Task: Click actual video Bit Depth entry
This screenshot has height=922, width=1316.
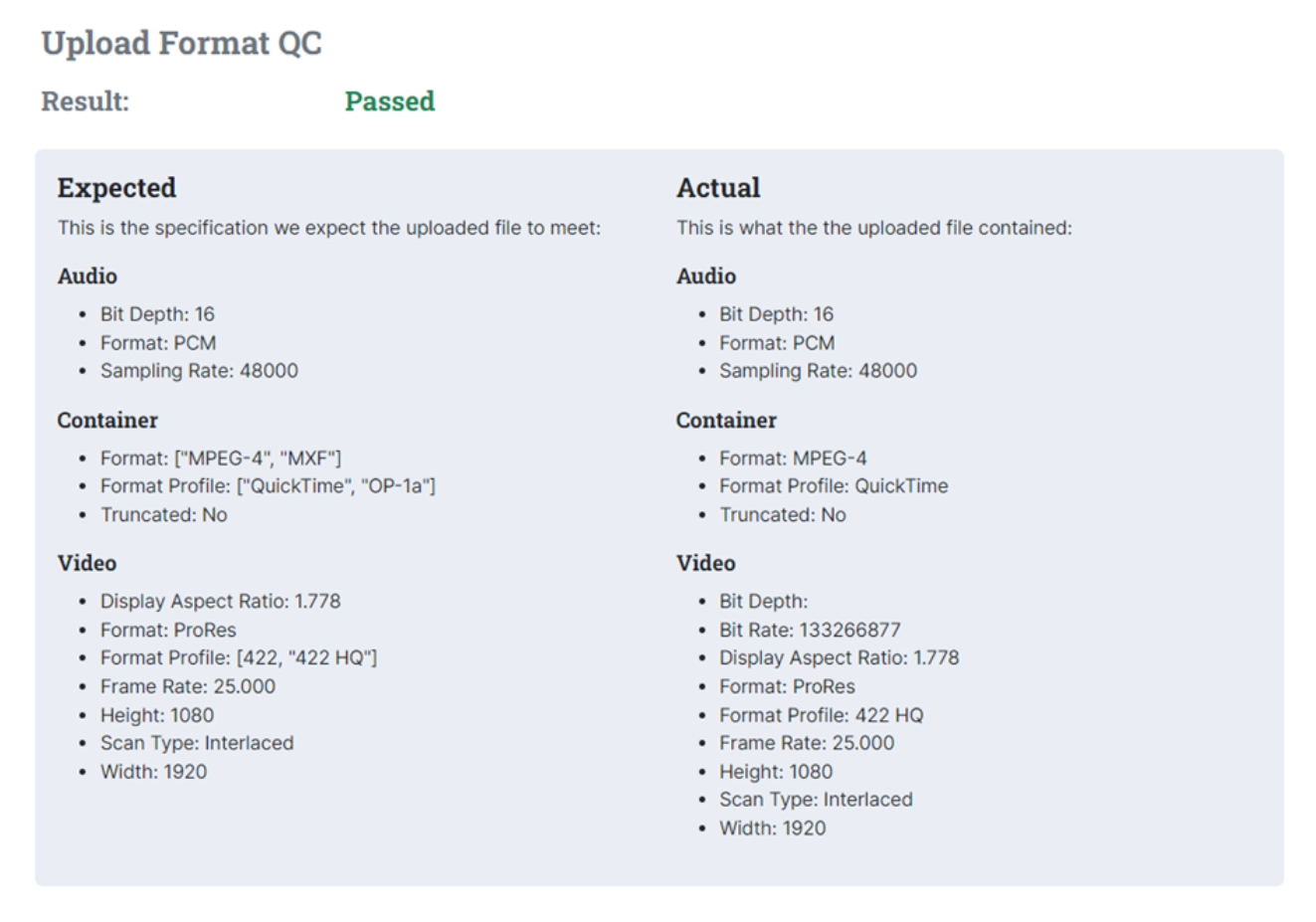Action: click(x=763, y=602)
